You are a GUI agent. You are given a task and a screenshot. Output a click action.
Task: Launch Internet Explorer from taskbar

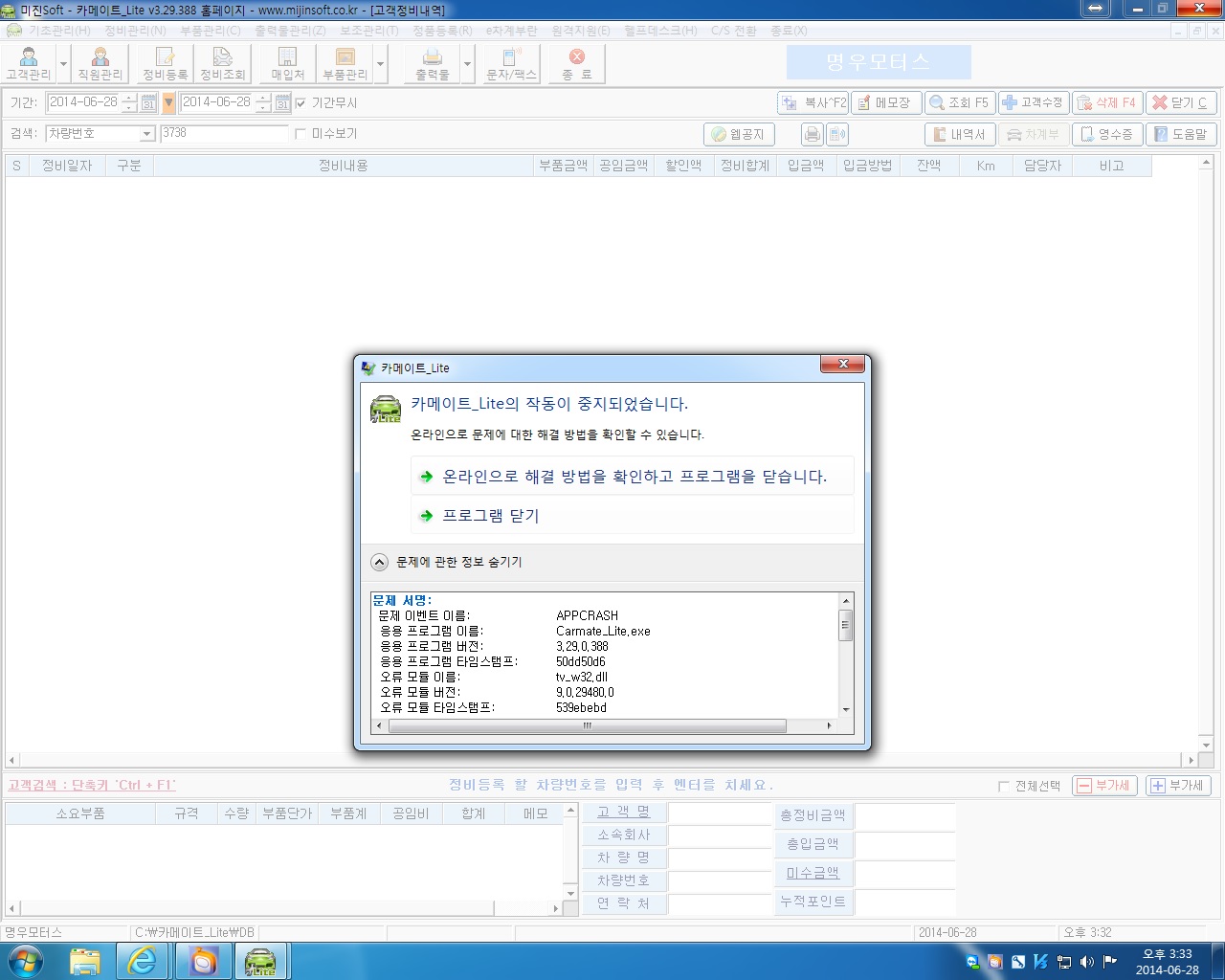click(x=144, y=961)
